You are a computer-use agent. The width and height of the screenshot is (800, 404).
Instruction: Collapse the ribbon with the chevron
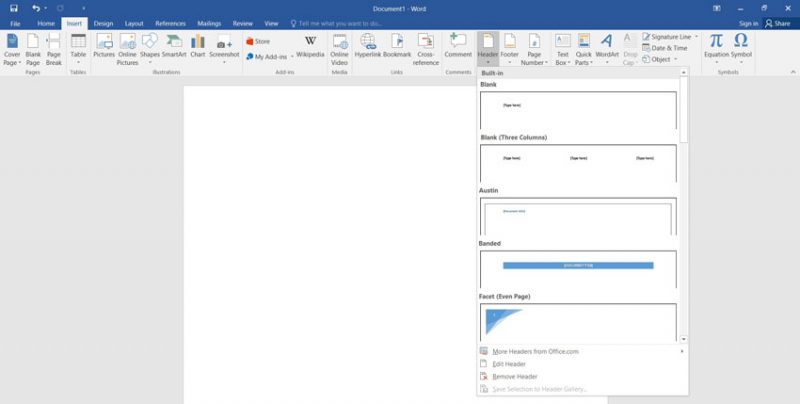click(793, 72)
